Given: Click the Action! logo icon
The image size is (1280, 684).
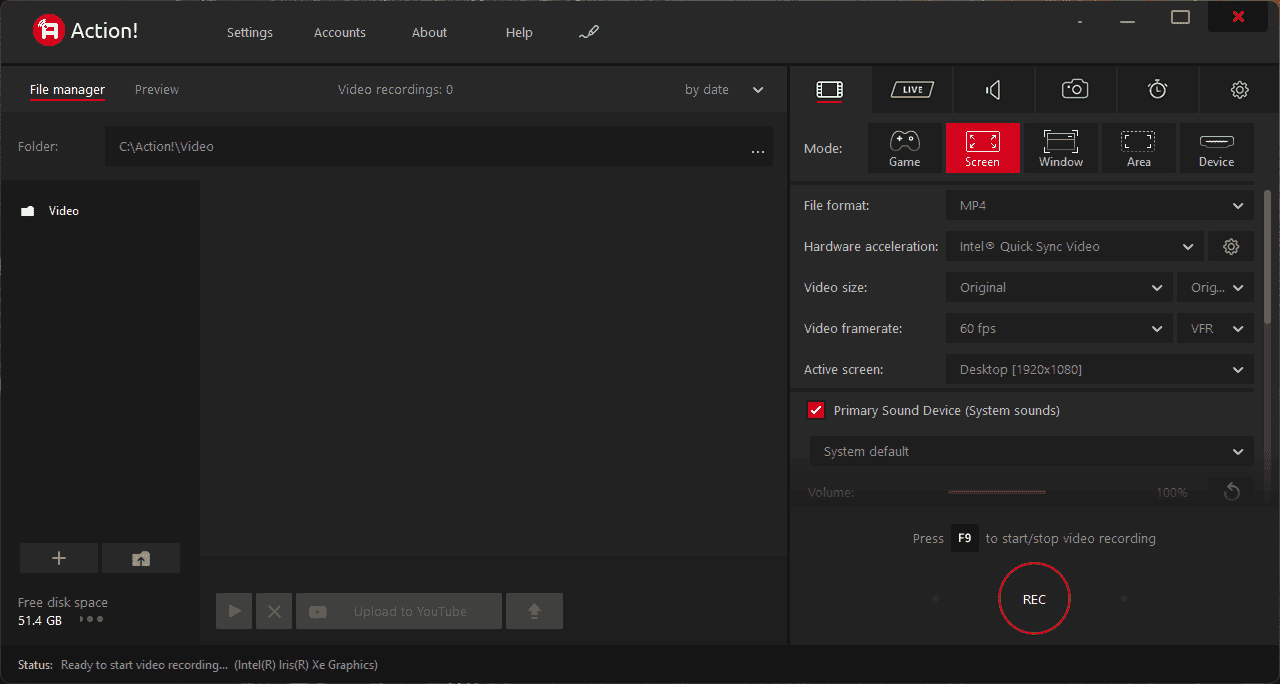Looking at the screenshot, I should [48, 31].
